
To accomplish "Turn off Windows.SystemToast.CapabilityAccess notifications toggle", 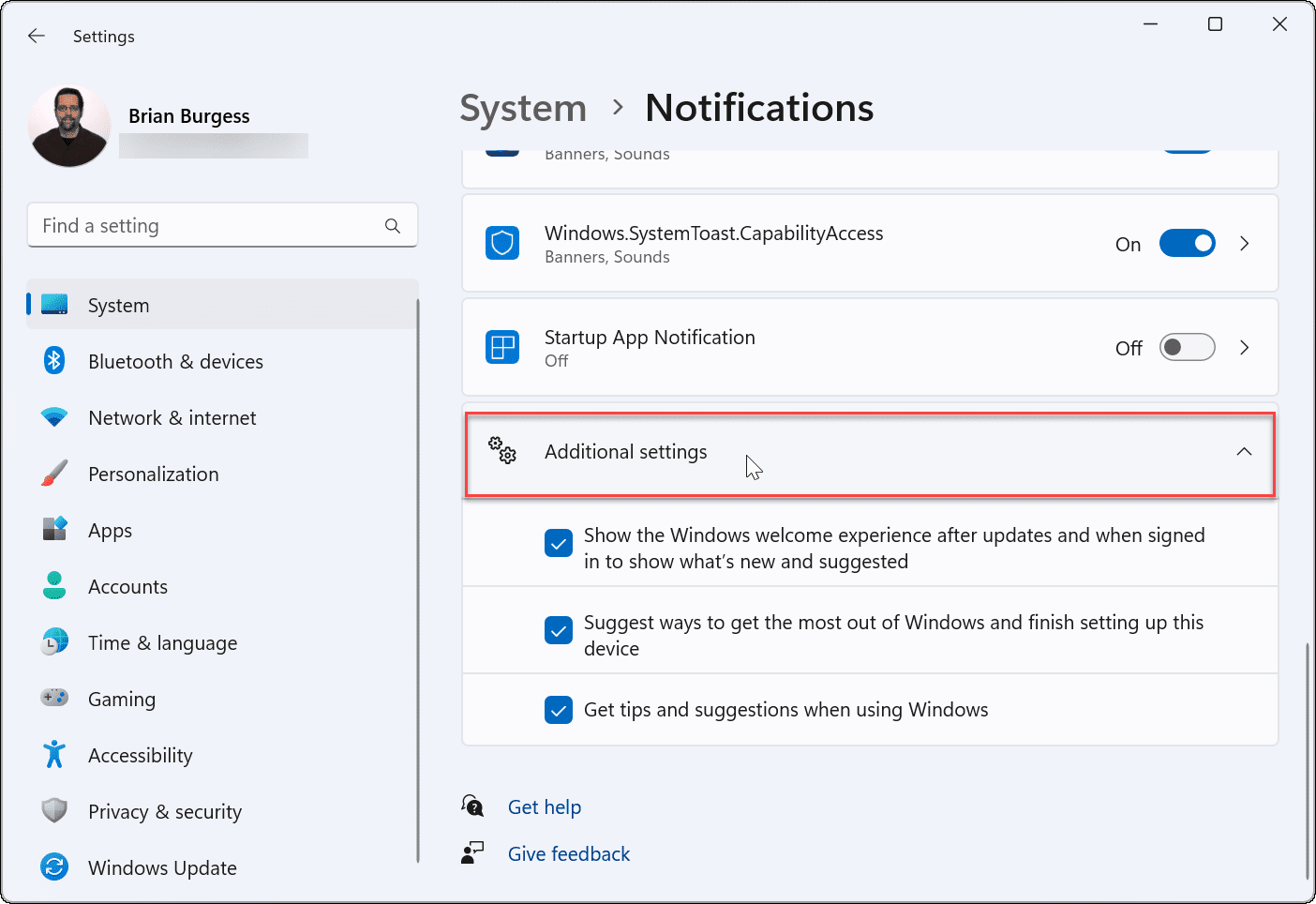I will tap(1188, 243).
